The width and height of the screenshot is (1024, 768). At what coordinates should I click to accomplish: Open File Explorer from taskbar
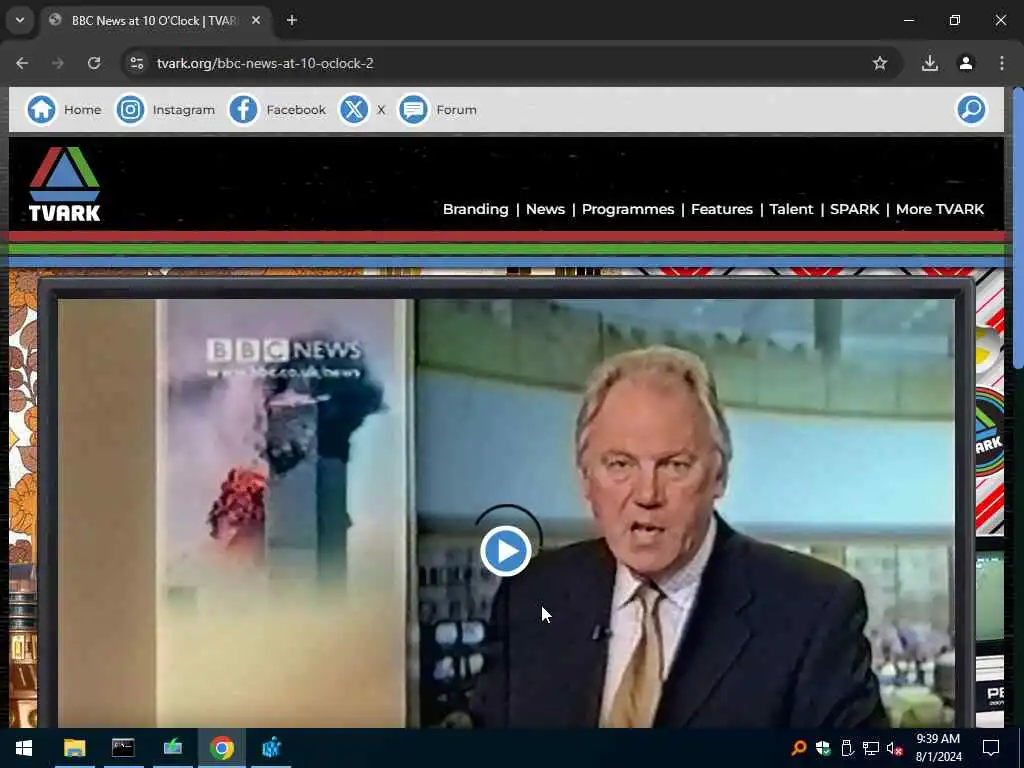(x=74, y=748)
